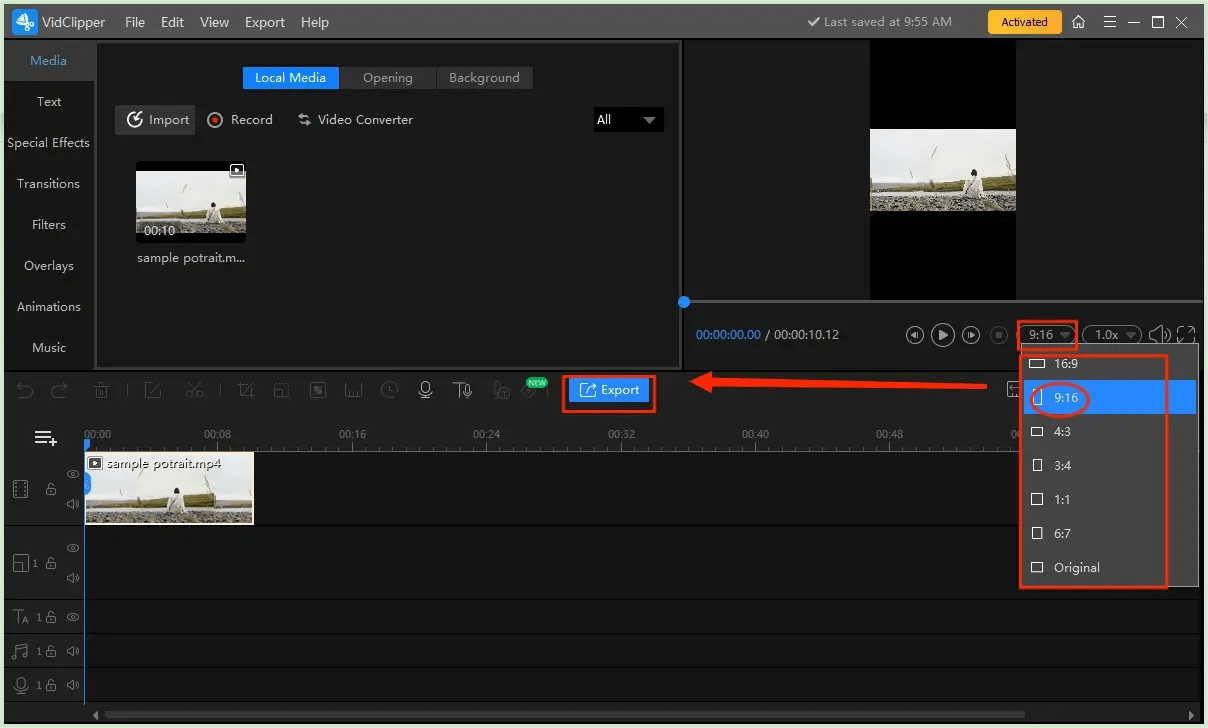
Task: Open the voiceover Record microphone tool
Action: click(425, 390)
